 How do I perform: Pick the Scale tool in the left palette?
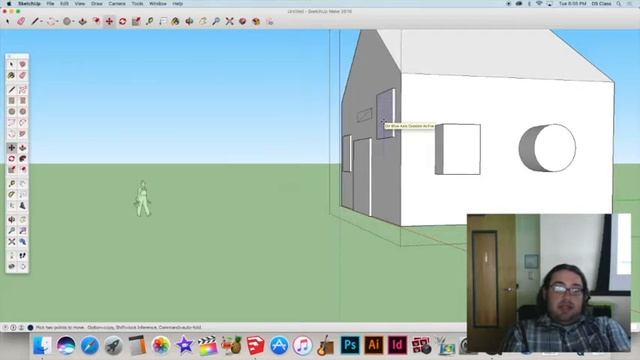[11, 169]
